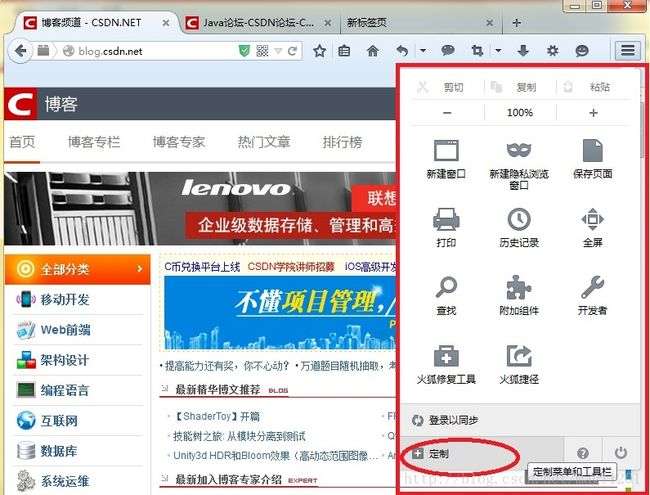Open the downloads arrow icon
The image size is (650, 495).
(x=523, y=51)
